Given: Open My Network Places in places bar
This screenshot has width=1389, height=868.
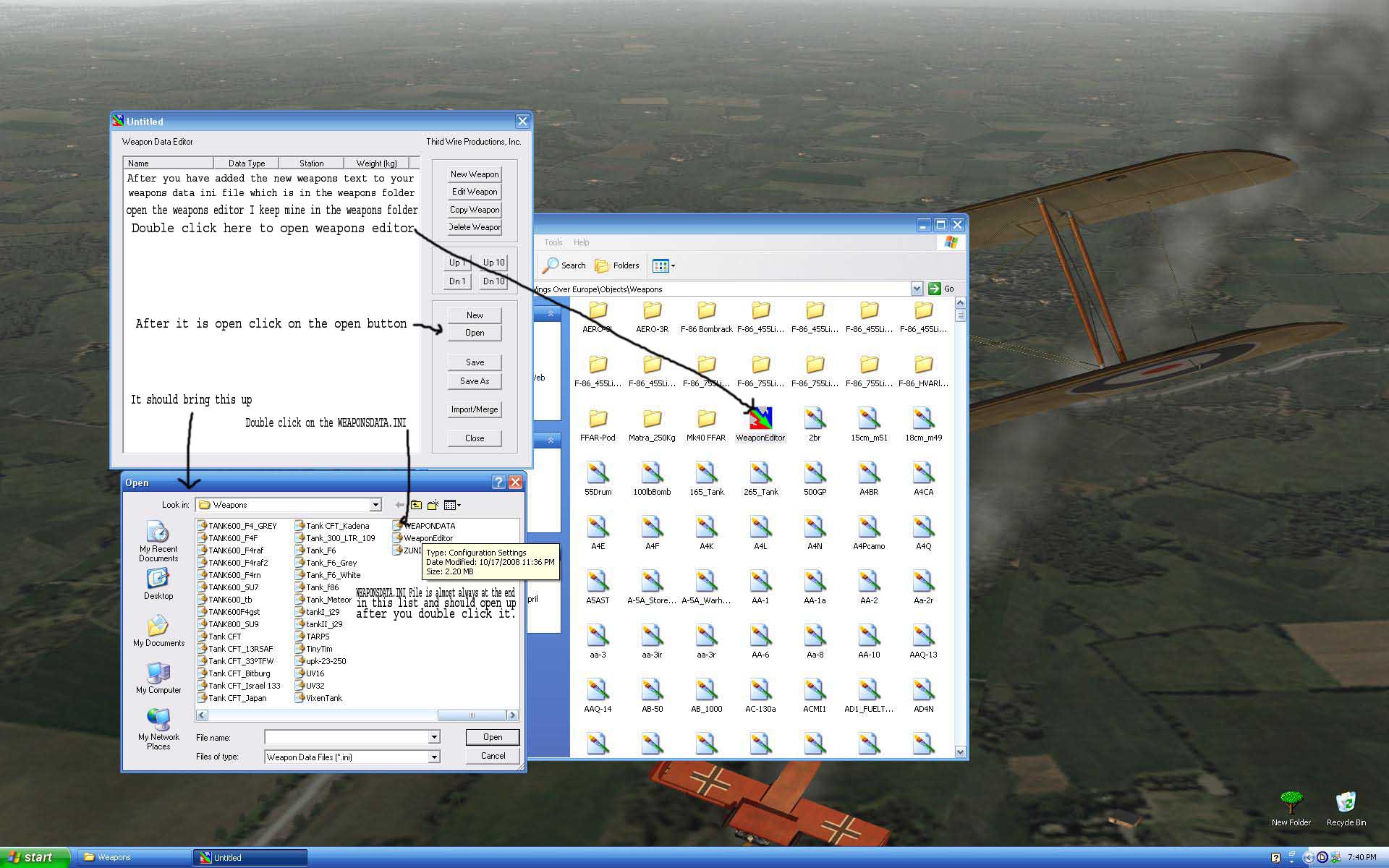Looking at the screenshot, I should tap(158, 729).
